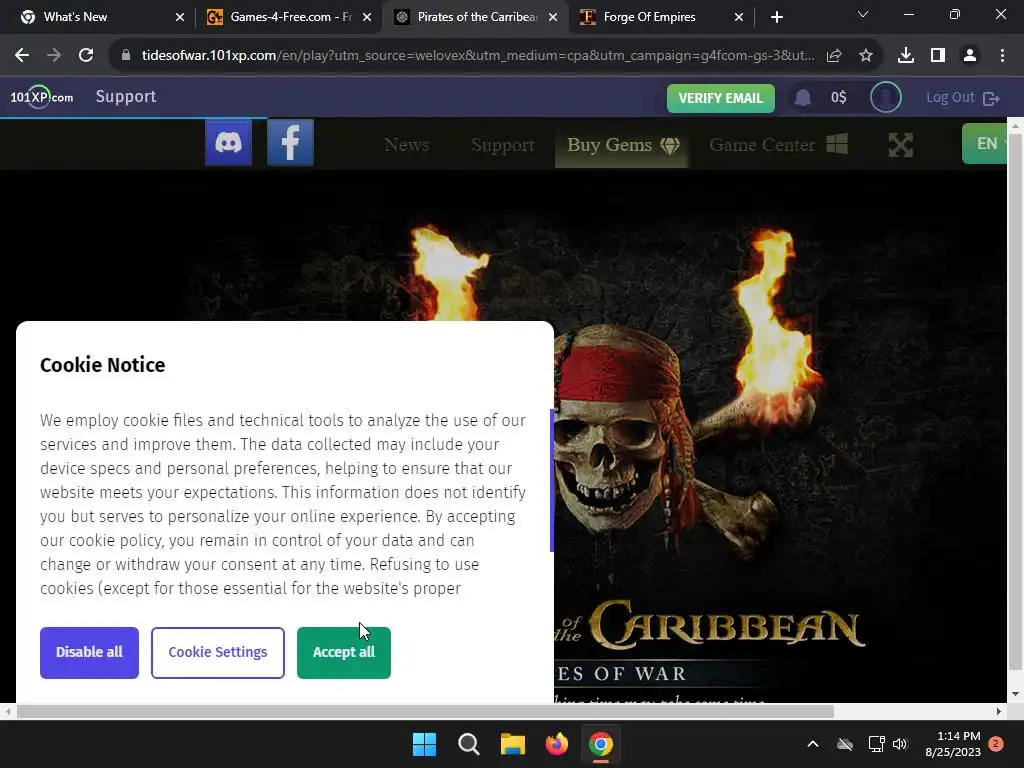Open Chrome profile icon
The height and width of the screenshot is (768, 1024).
(970, 56)
